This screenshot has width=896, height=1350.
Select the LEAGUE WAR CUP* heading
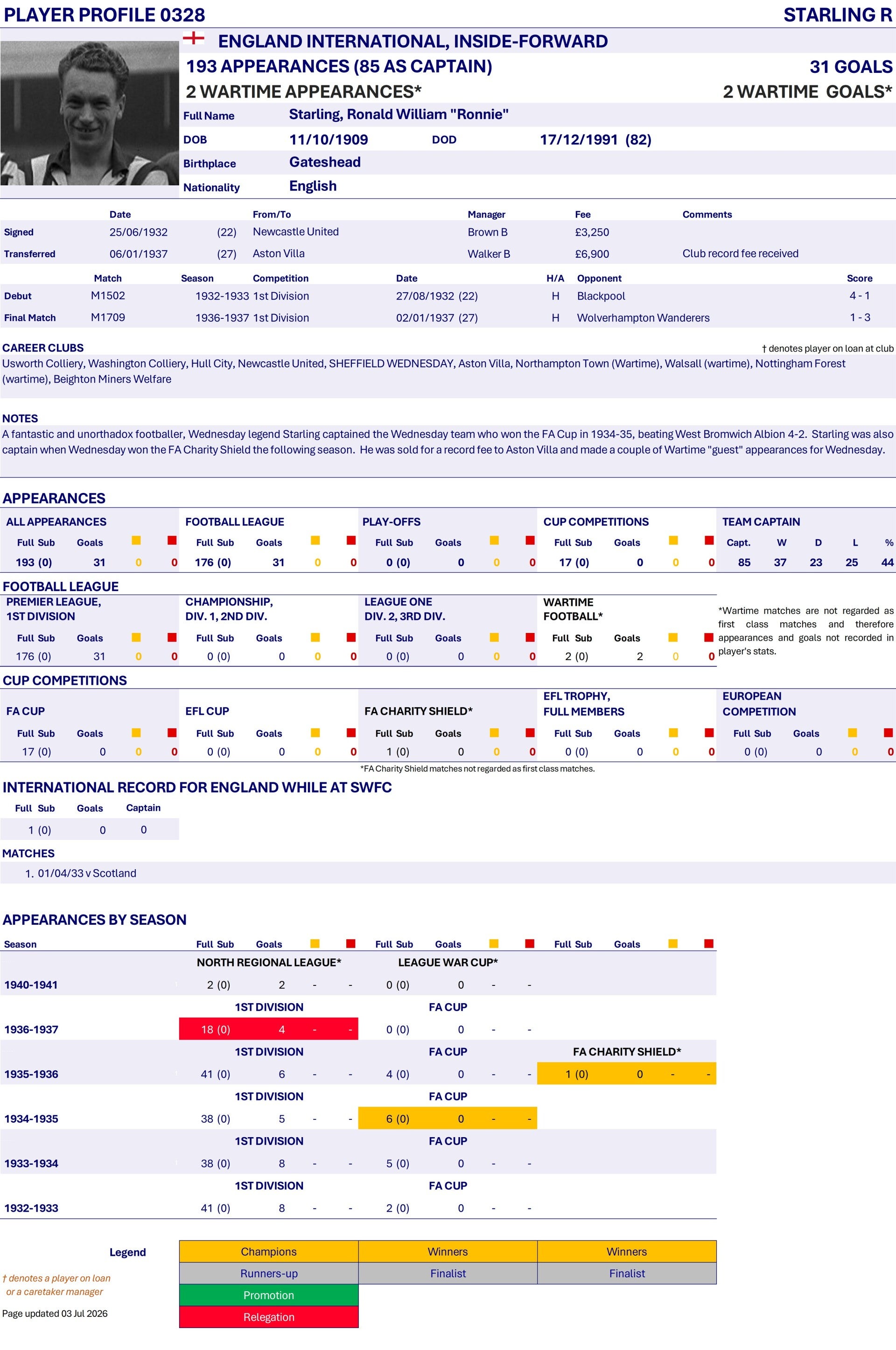pyautogui.click(x=448, y=963)
